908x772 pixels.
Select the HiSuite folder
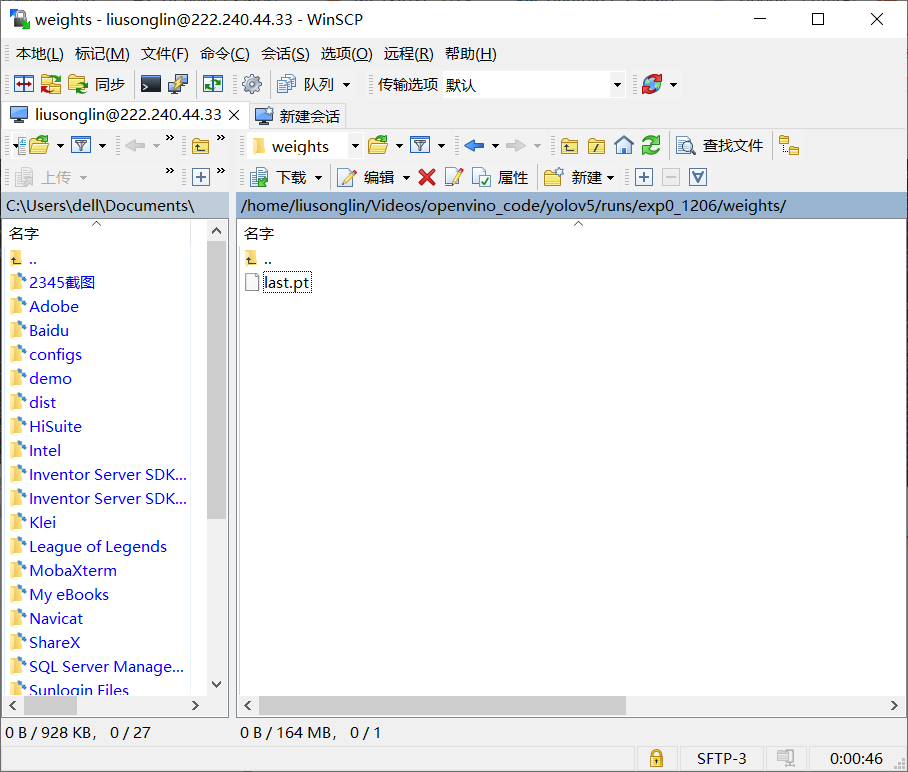pos(56,426)
